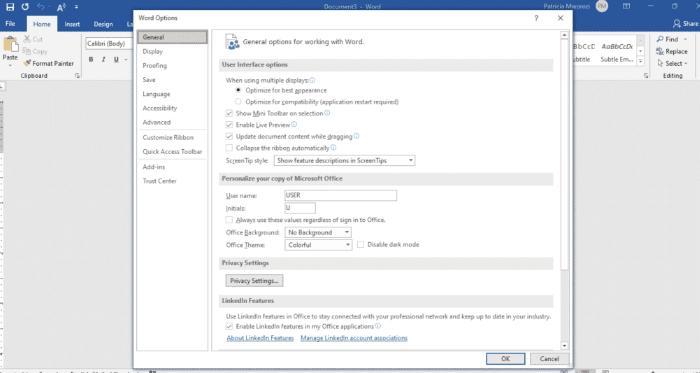The width and height of the screenshot is (700, 373).
Task: Switch to the Insert ribbon tab
Action: [x=72, y=24]
